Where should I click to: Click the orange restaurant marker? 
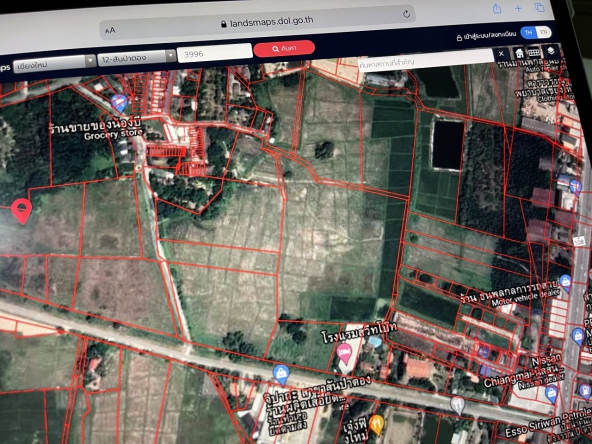pos(376,425)
